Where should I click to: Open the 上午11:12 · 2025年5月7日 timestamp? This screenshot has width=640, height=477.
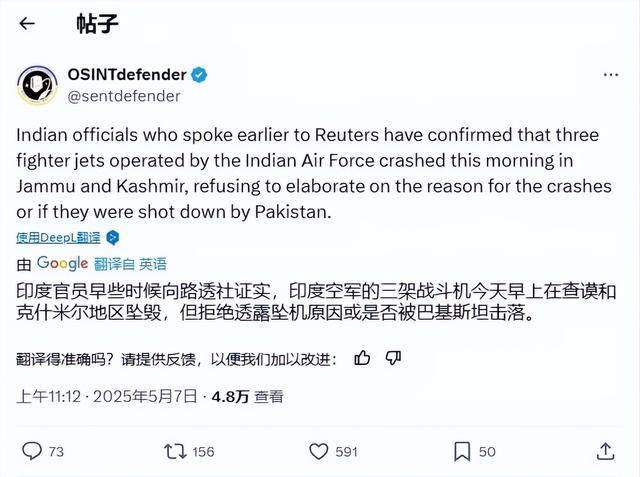tap(107, 396)
